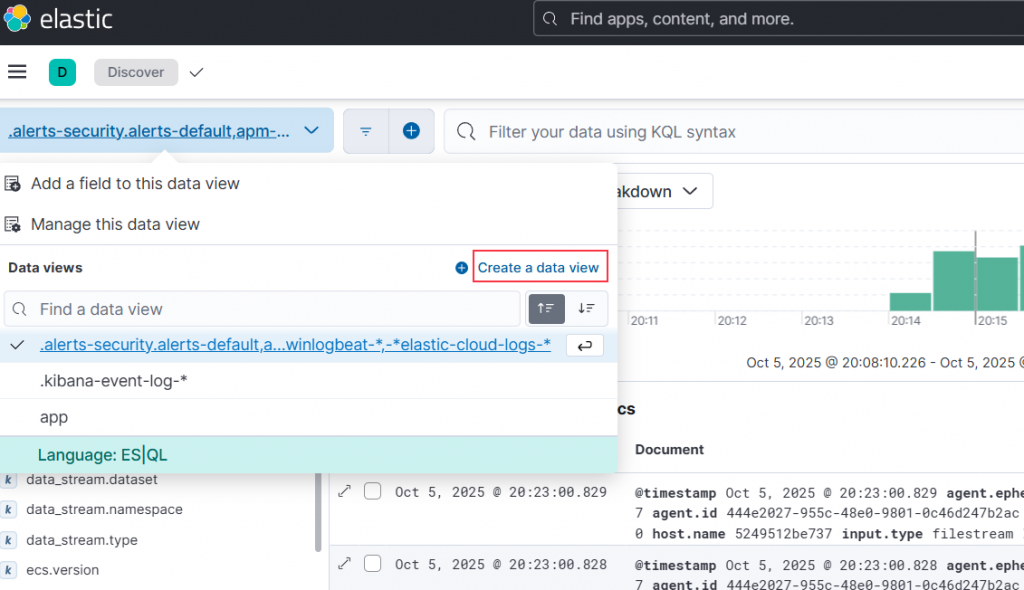1024x590 pixels.
Task: Check the 20:23:00.828 row checkbox
Action: 372,563
